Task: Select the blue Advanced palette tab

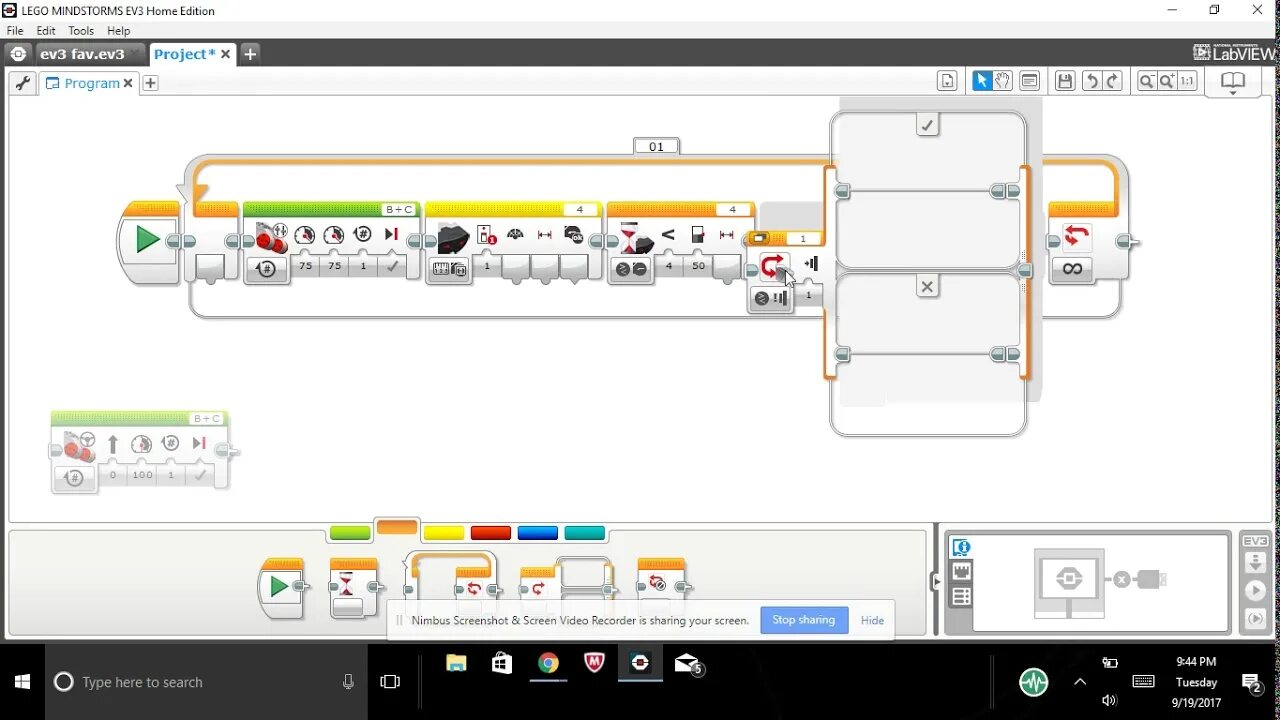Action: coord(538,533)
